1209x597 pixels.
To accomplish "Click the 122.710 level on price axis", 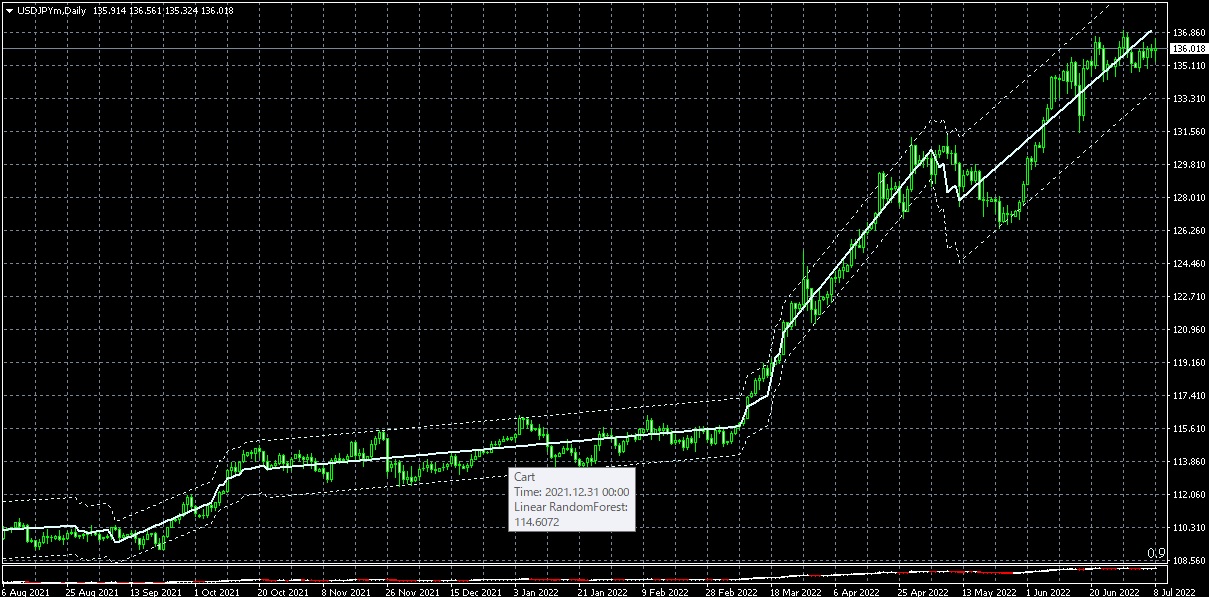I will coord(1185,297).
